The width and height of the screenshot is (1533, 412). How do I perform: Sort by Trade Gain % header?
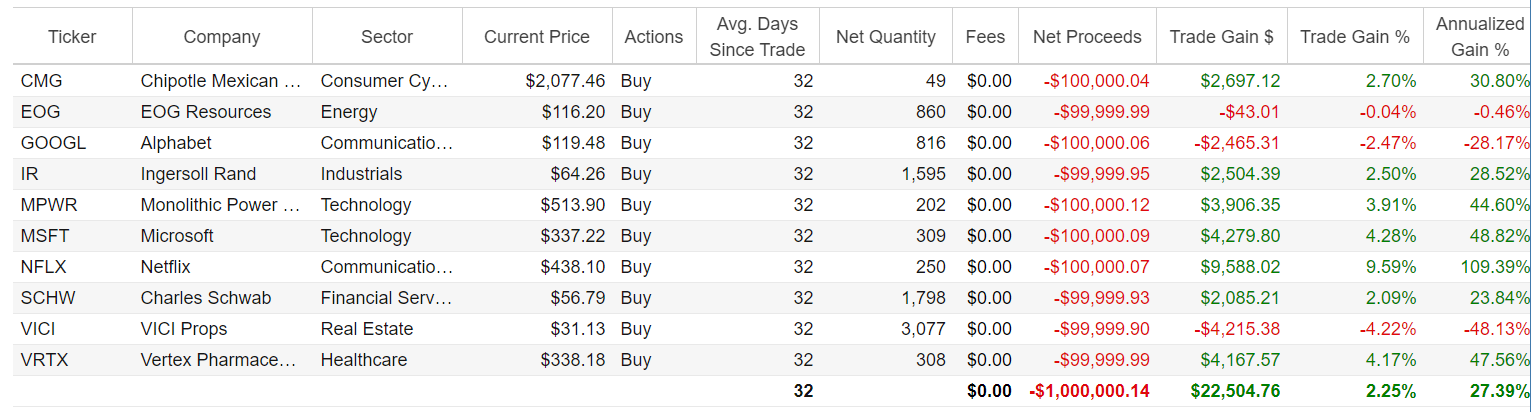click(x=1355, y=37)
